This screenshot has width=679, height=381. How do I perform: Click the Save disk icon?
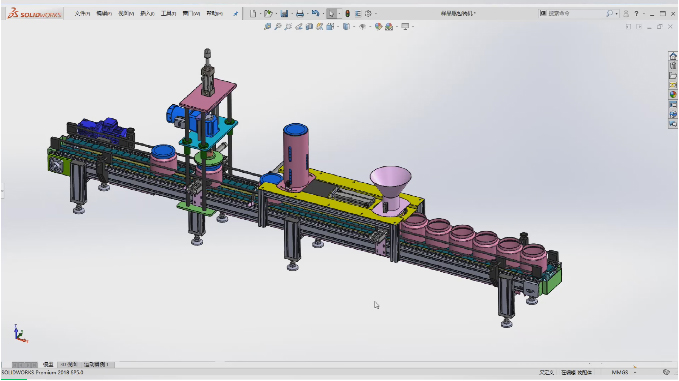(x=284, y=13)
